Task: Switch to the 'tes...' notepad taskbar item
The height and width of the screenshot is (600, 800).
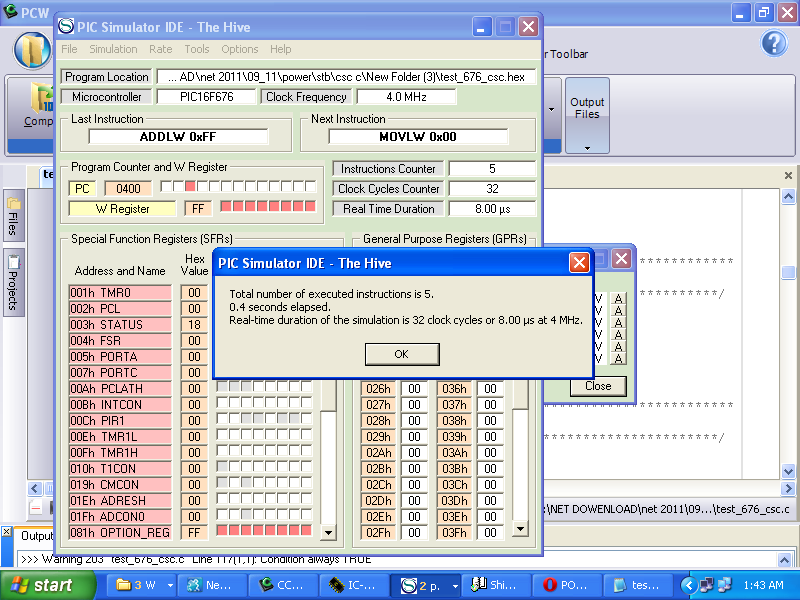Action: point(637,586)
